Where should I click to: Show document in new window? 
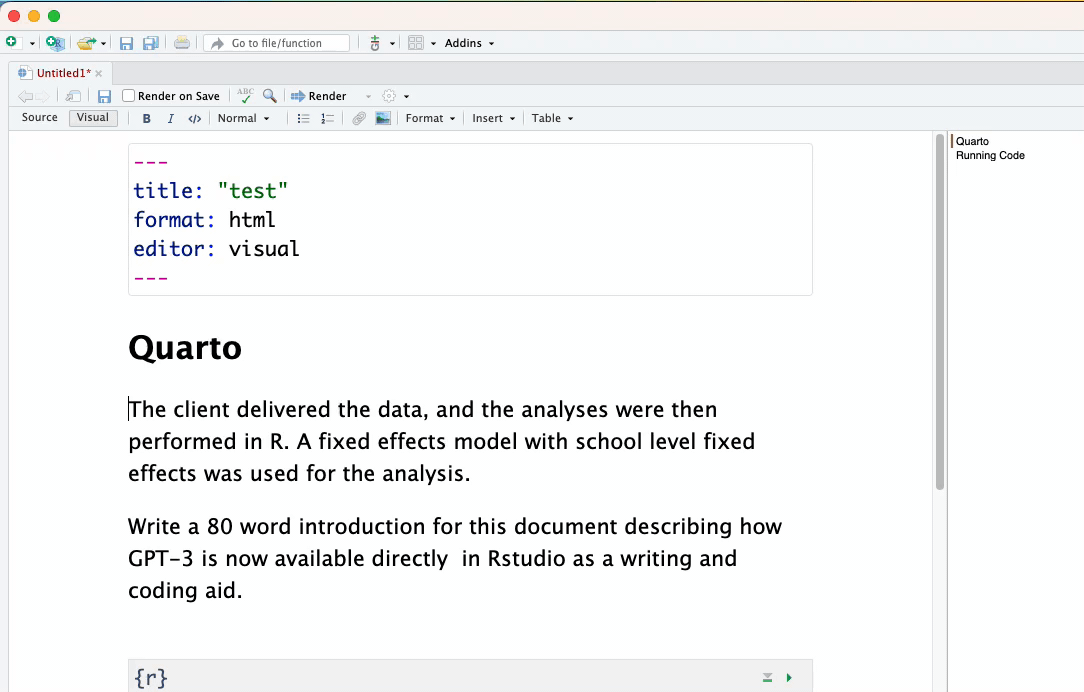click(73, 96)
